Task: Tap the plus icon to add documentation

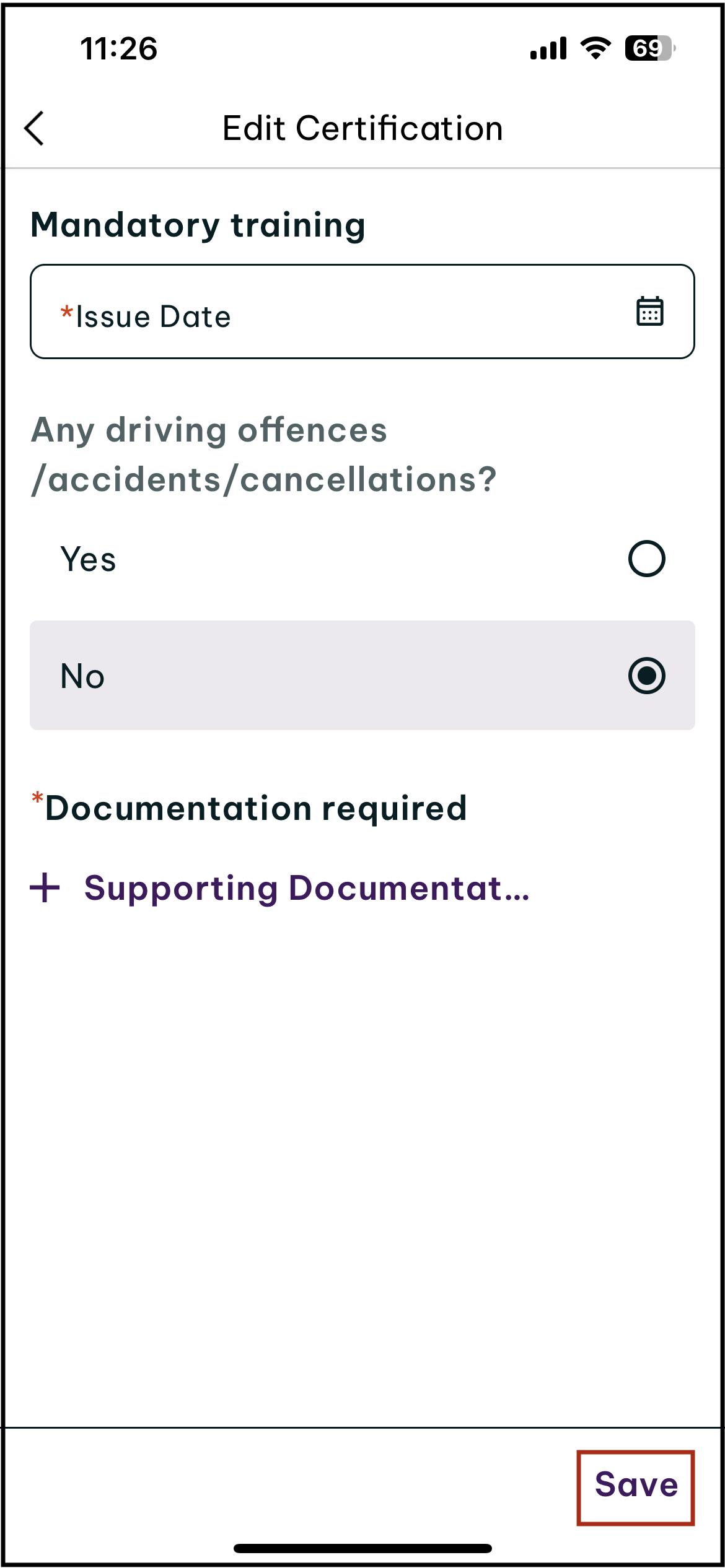Action: pyautogui.click(x=45, y=888)
